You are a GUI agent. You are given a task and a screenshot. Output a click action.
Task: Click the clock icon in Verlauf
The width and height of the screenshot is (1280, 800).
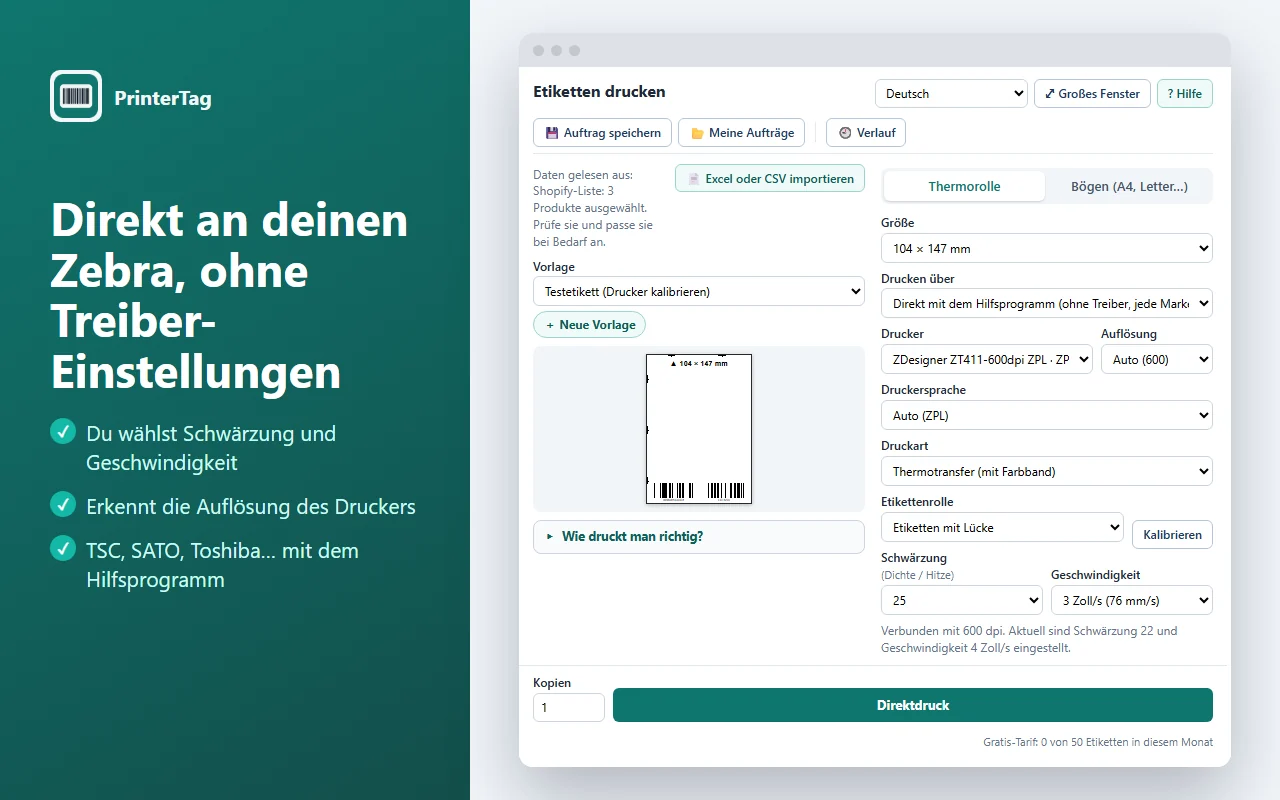(845, 133)
